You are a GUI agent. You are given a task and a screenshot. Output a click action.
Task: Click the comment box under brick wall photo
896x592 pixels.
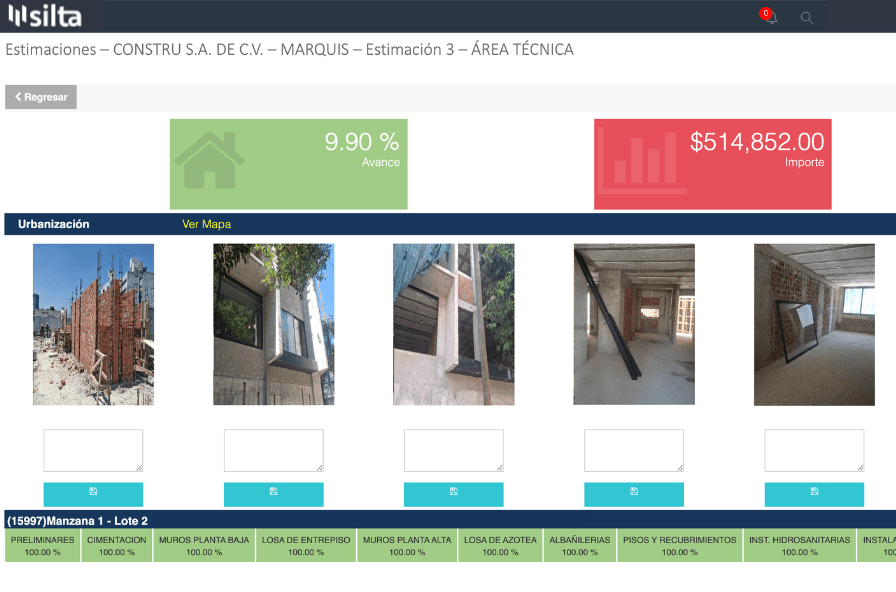point(93,450)
